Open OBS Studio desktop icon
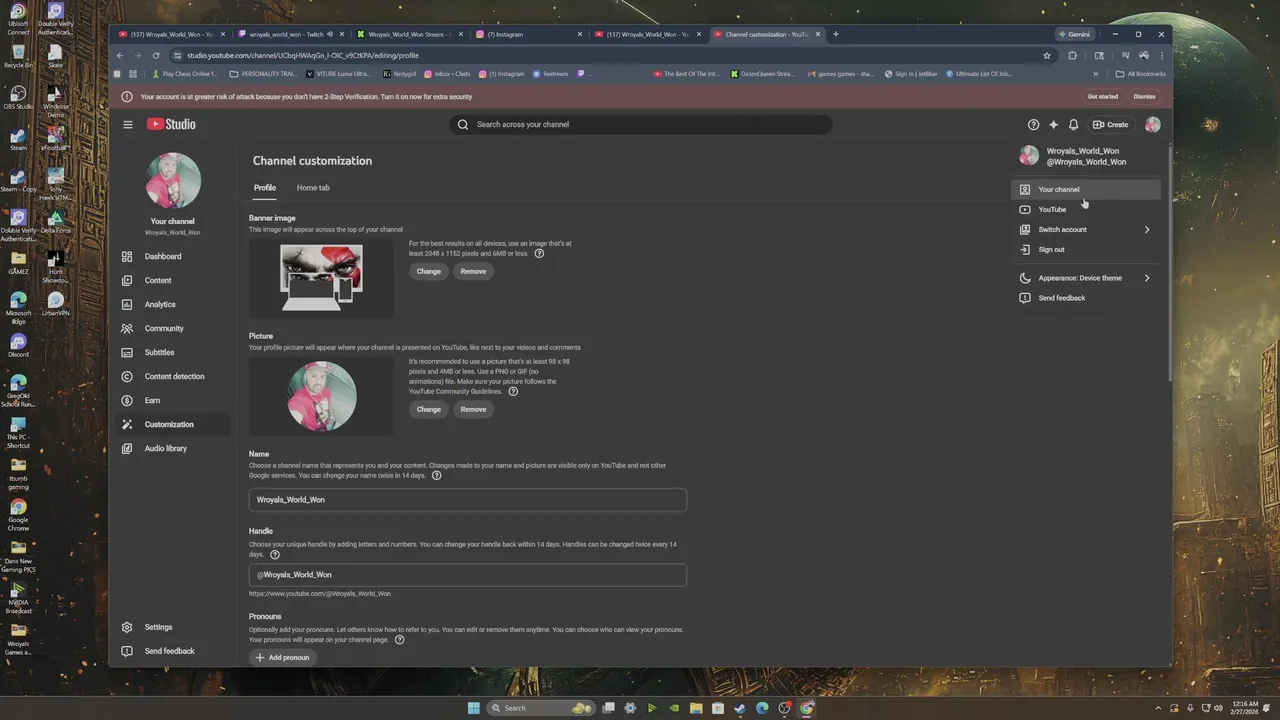The image size is (1280, 720). tap(18, 98)
